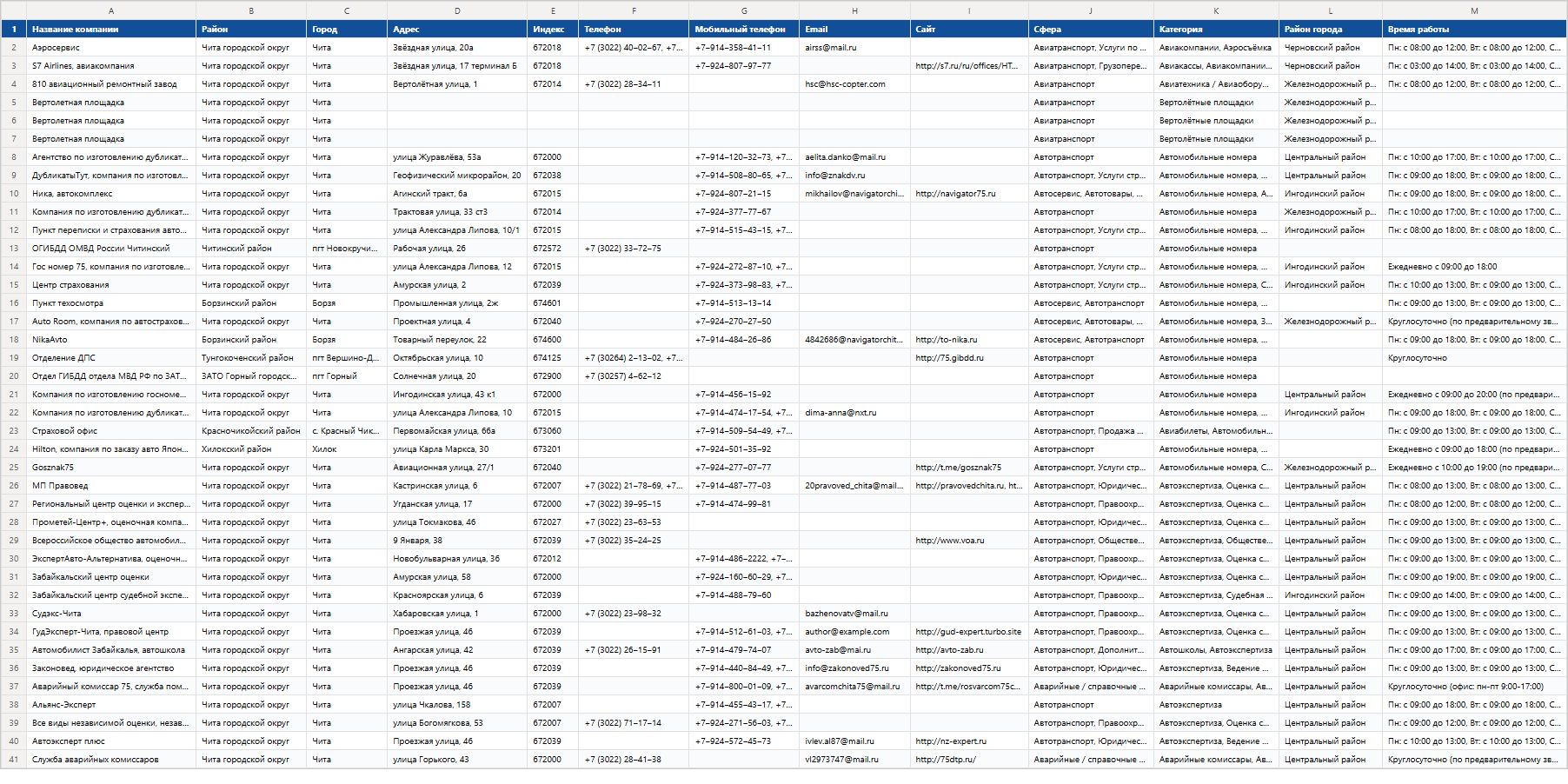Screen dimensions: 1568x784
Task: Select the 'Gosznak75' company cell
Action: 111,467
